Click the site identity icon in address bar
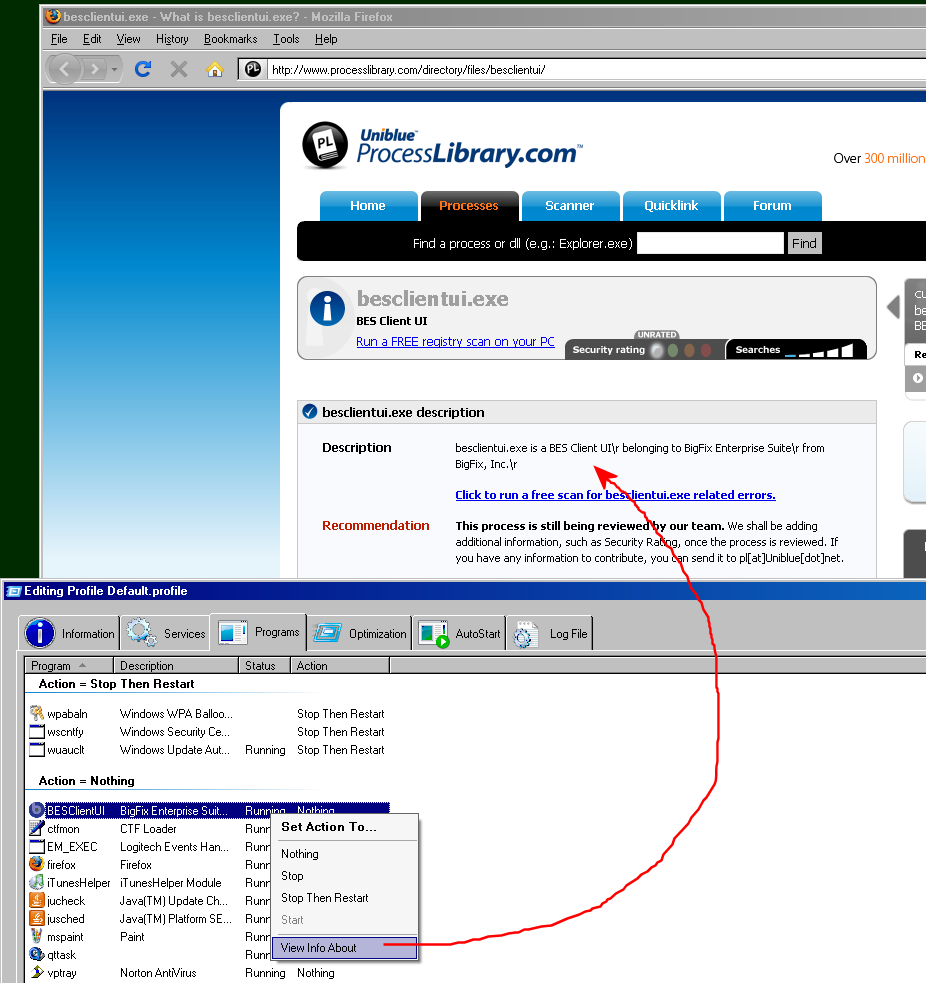This screenshot has width=926, height=983. point(253,69)
